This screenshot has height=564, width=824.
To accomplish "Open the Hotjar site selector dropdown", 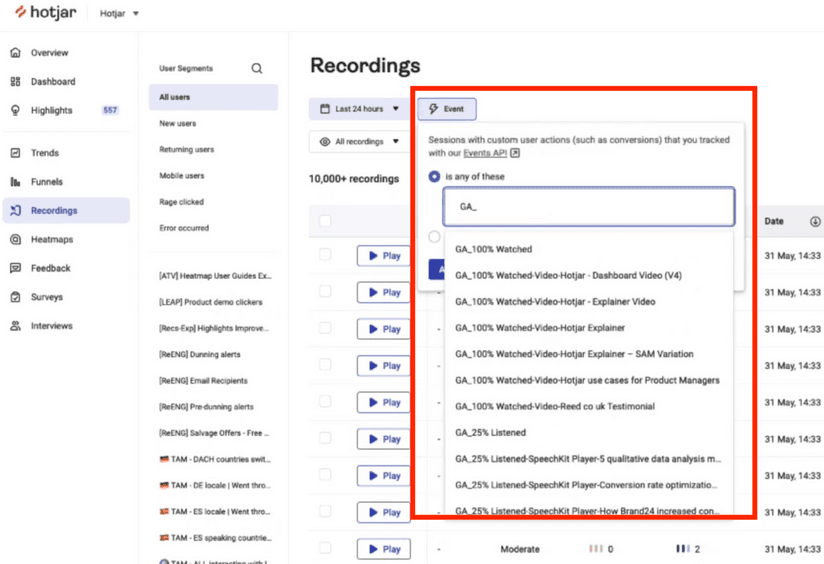I will coord(119,14).
